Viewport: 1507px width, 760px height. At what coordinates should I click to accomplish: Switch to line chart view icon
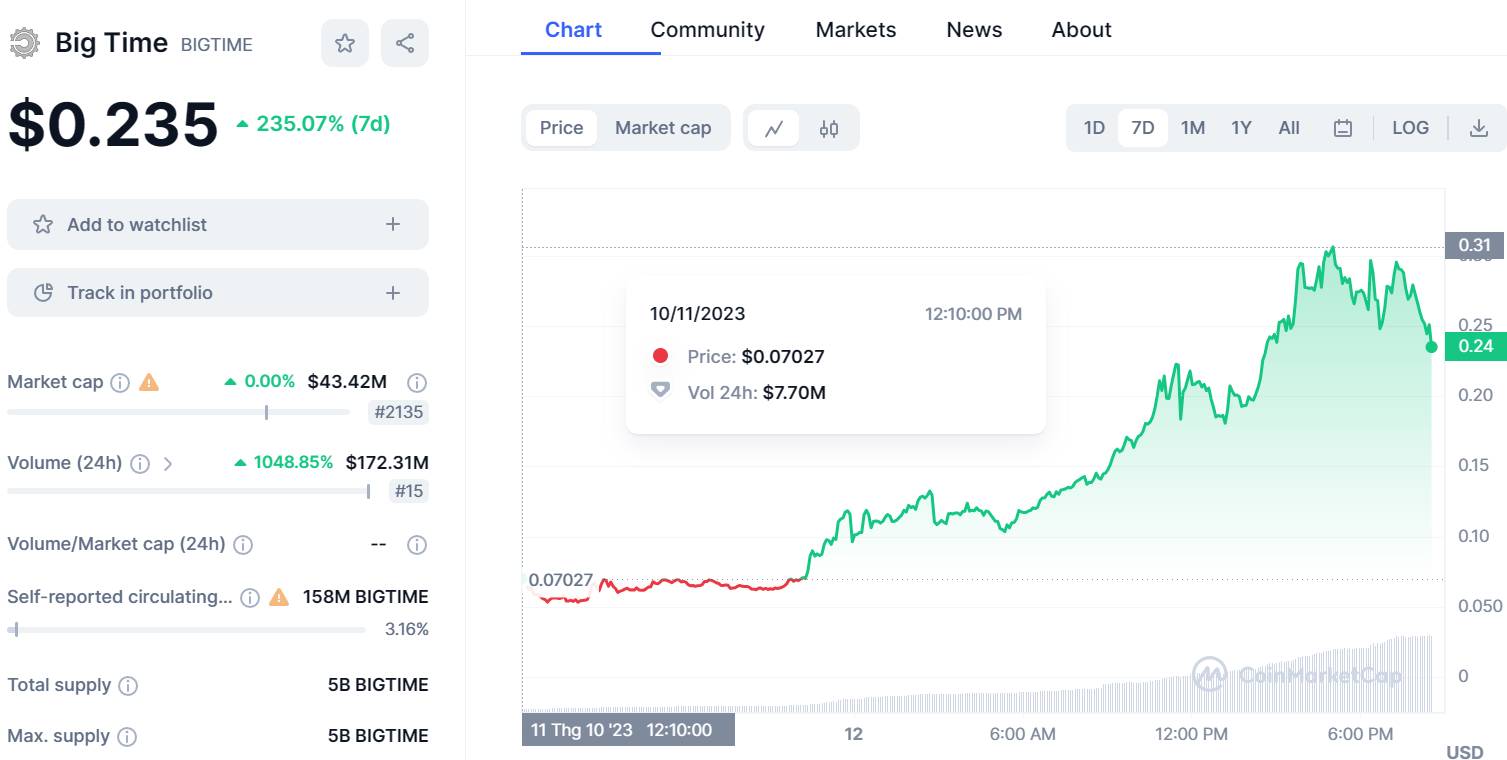pos(774,128)
